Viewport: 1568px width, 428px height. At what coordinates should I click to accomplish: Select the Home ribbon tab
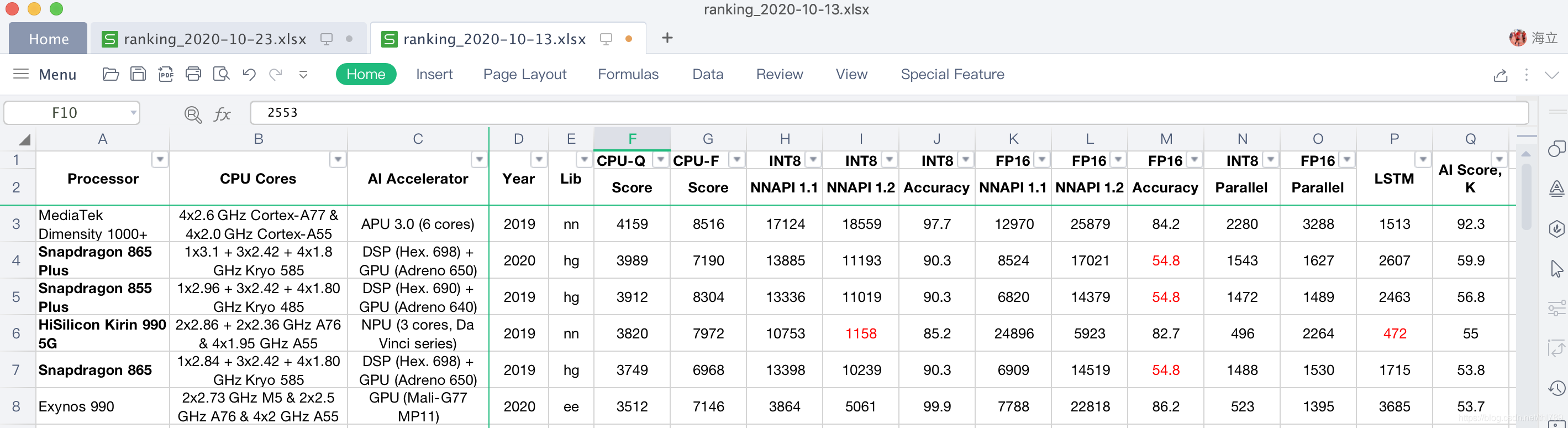click(366, 74)
